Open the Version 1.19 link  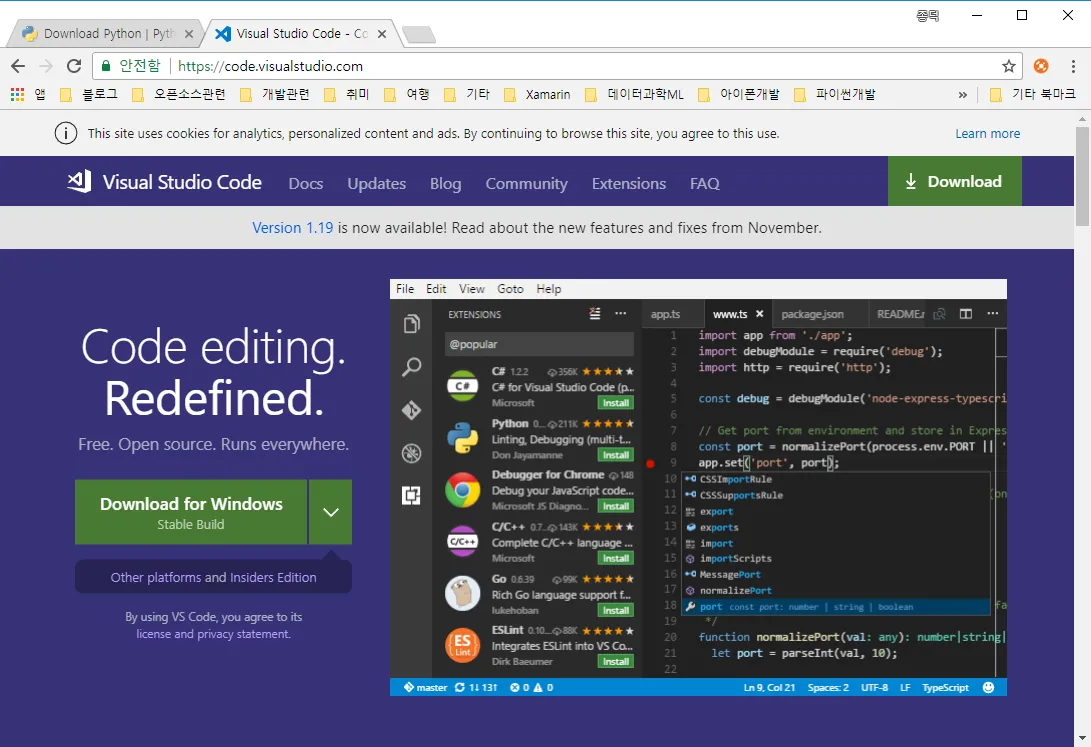click(292, 227)
